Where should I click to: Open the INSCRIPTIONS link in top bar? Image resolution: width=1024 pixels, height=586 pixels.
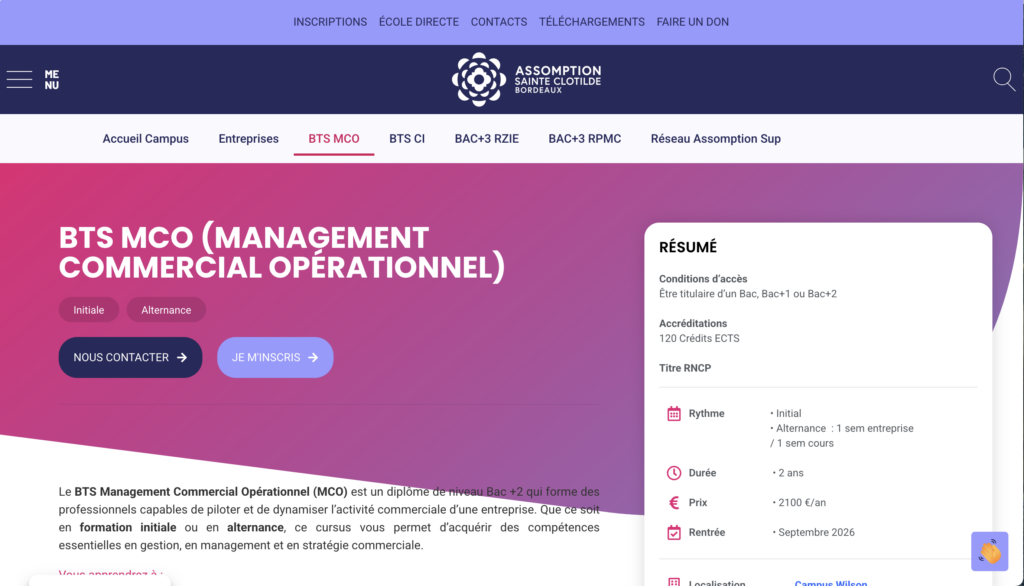pyautogui.click(x=330, y=22)
